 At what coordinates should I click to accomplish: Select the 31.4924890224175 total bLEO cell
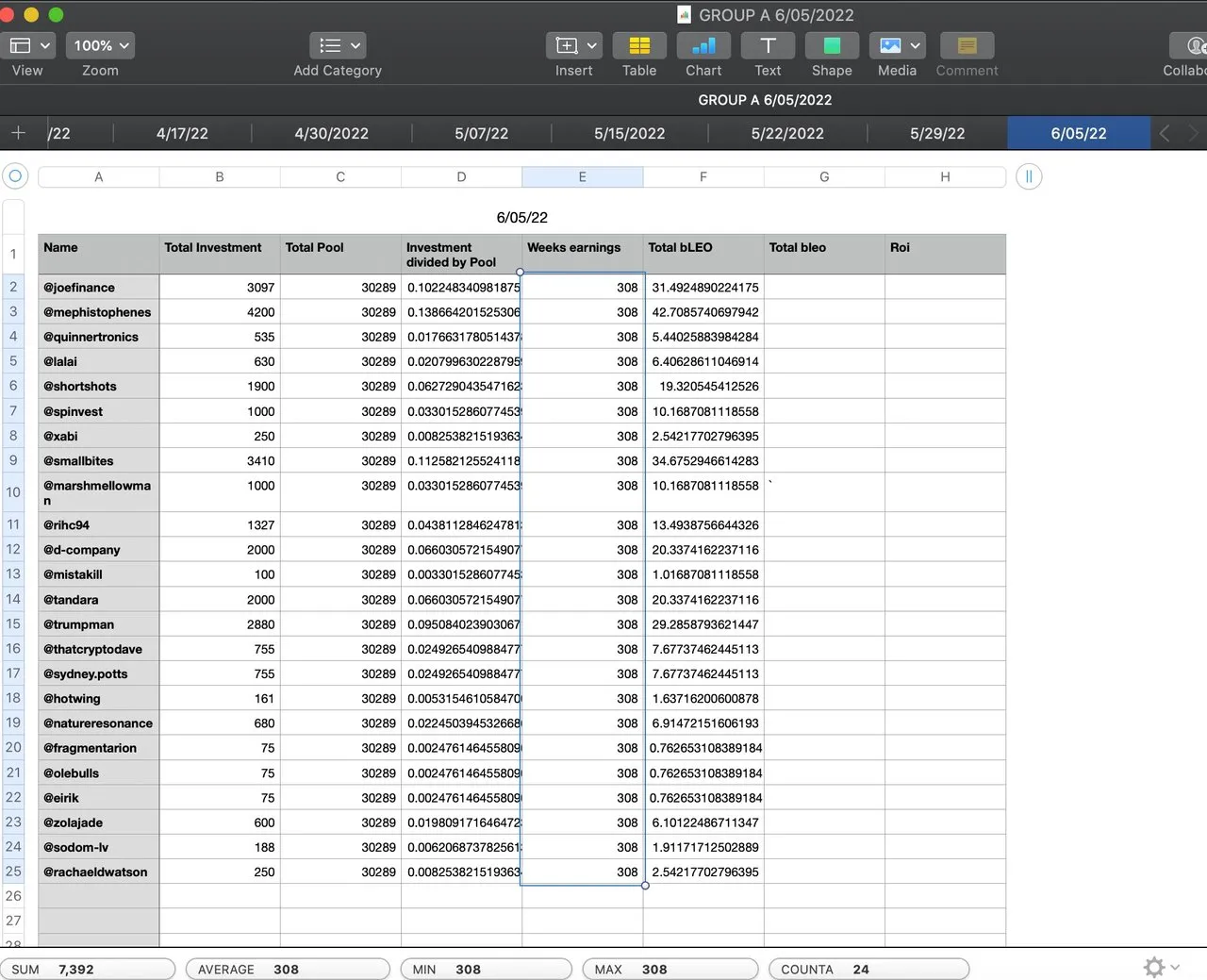[703, 287]
